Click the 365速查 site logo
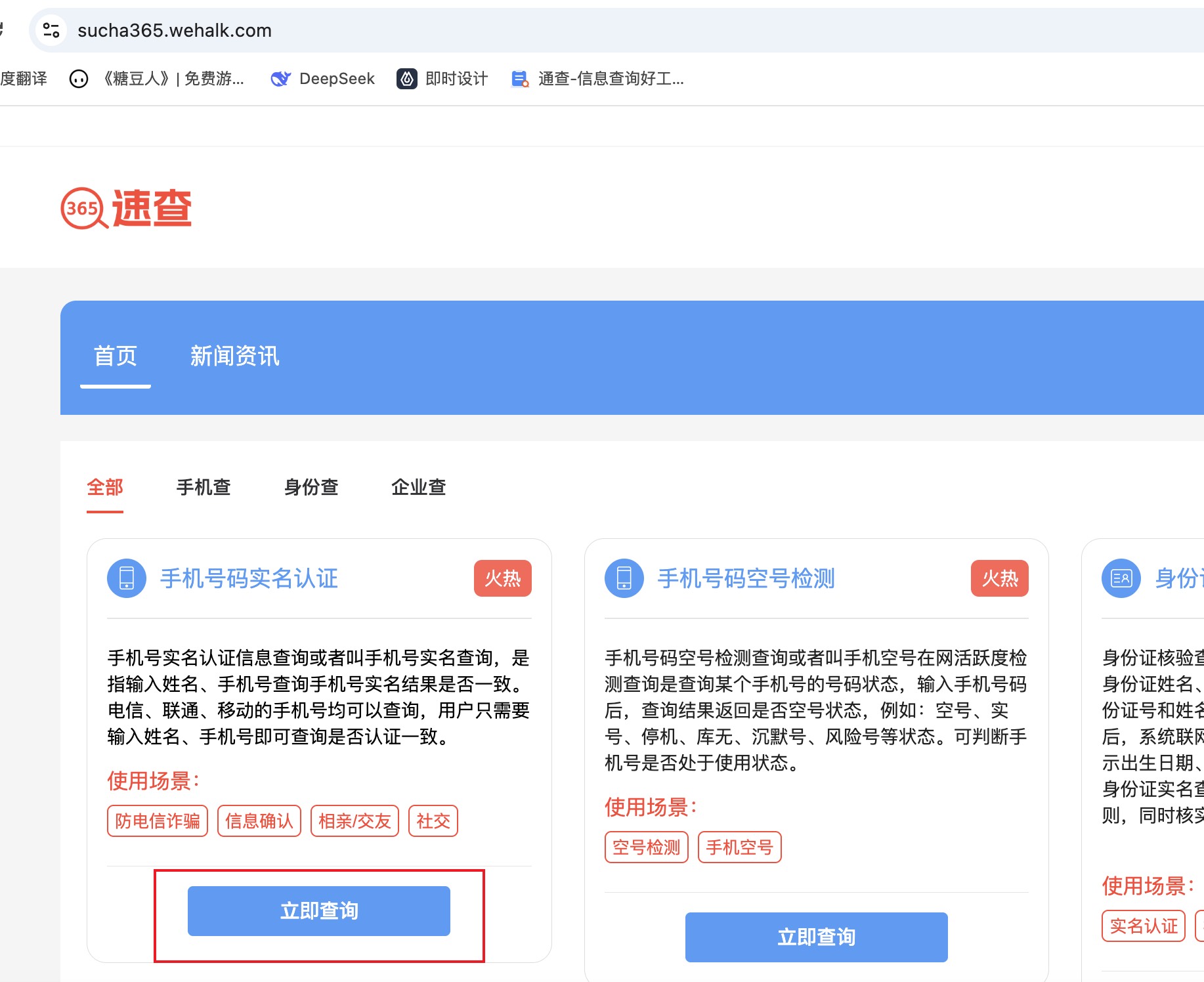The width and height of the screenshot is (1204, 982). [x=126, y=209]
